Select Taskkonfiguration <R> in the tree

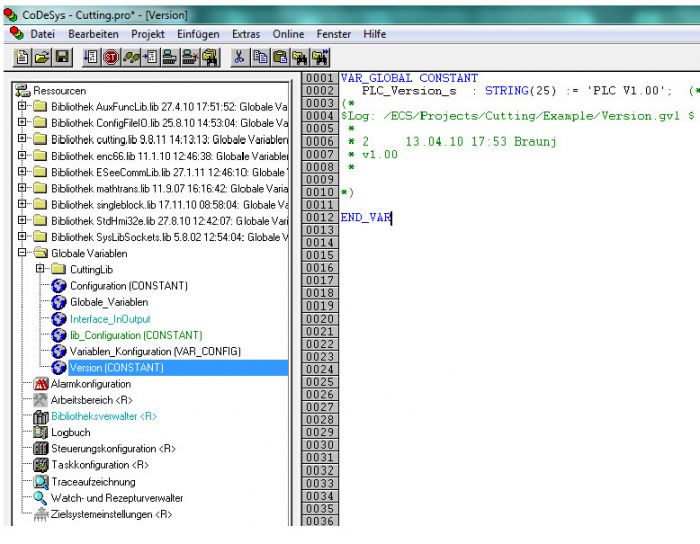pyautogui.click(x=99, y=465)
